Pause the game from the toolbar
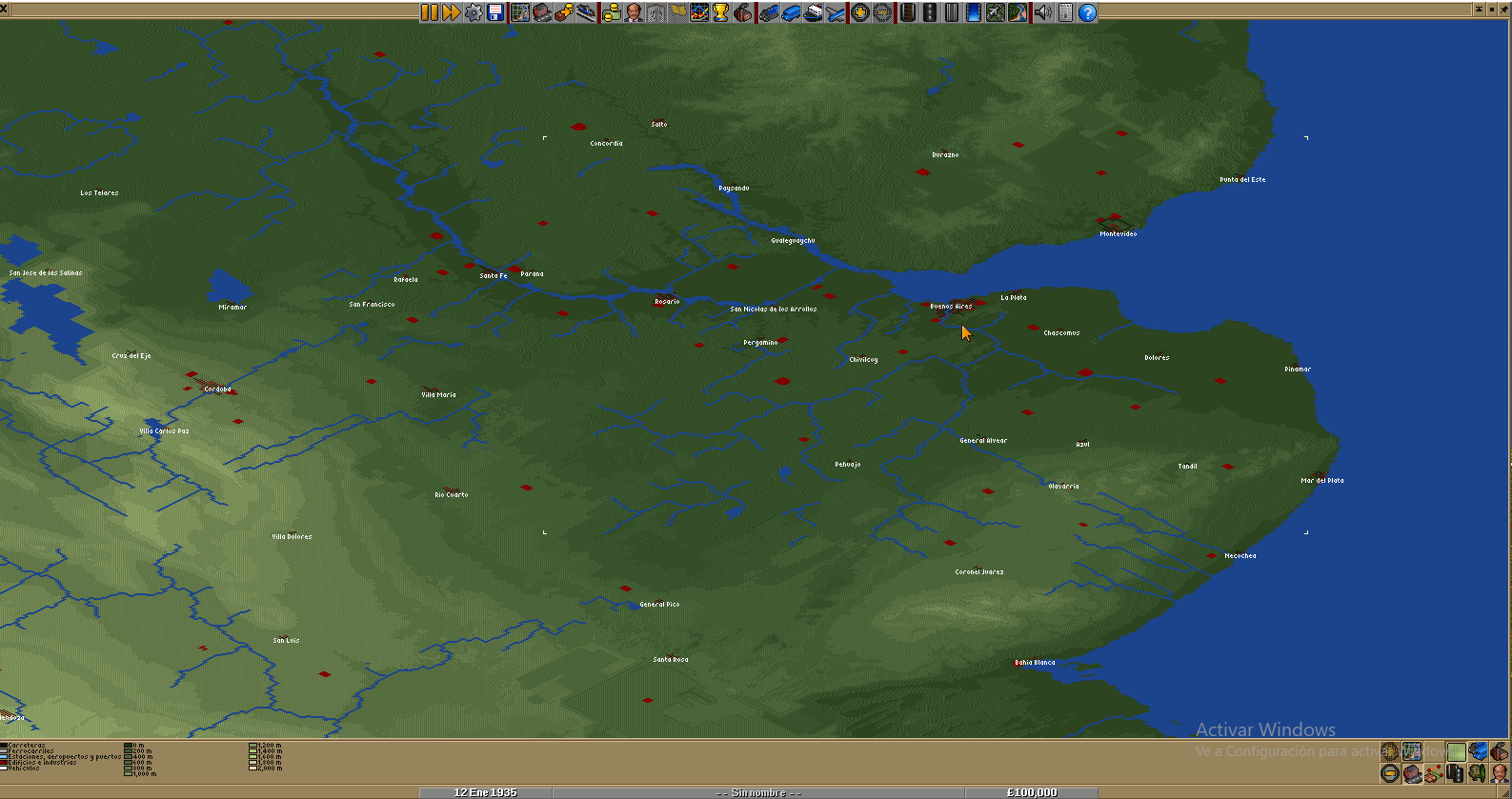Image resolution: width=1512 pixels, height=799 pixels. (x=429, y=12)
